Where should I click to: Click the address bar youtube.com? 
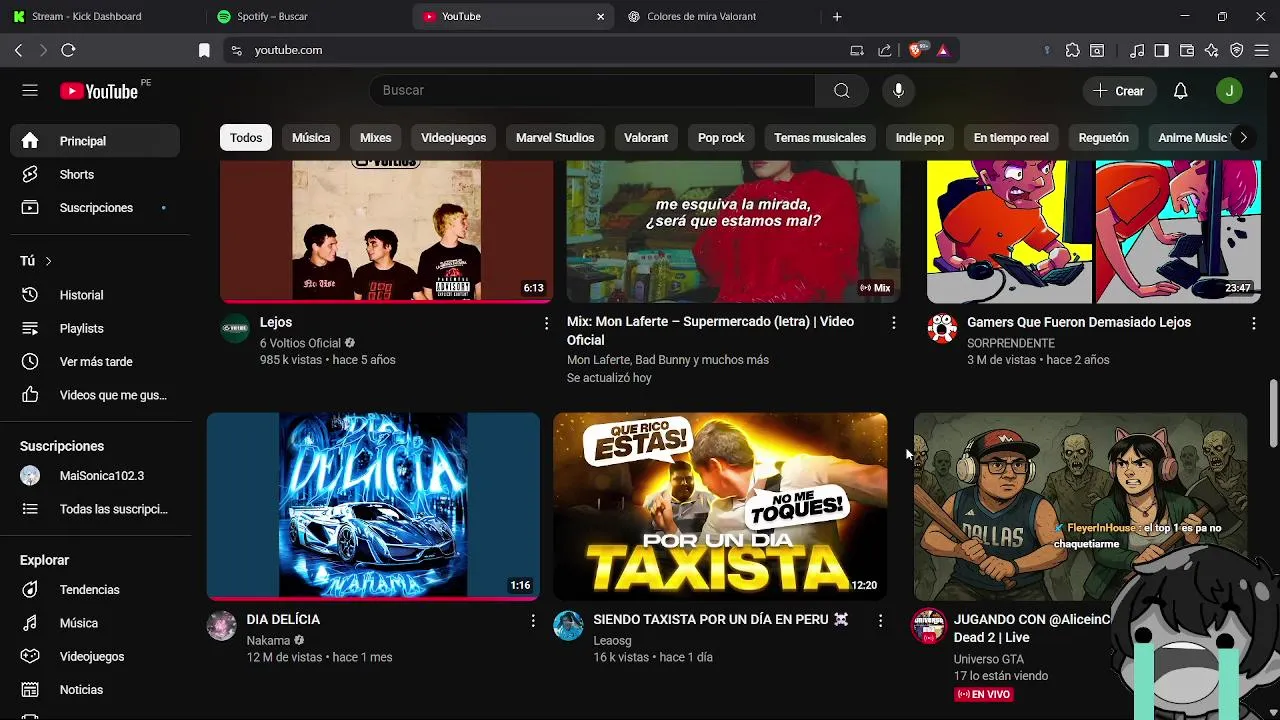tap(540, 50)
